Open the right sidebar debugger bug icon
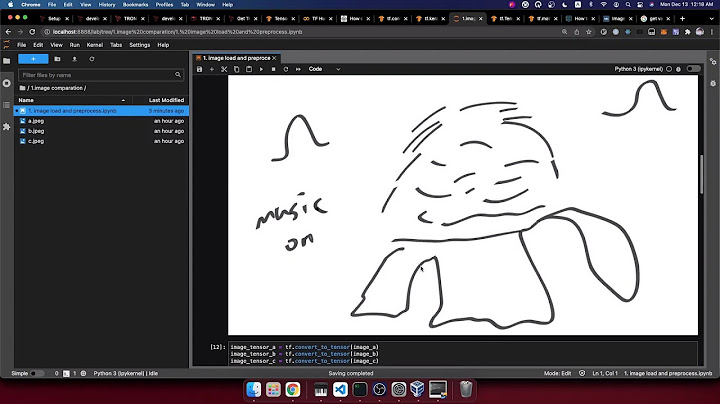The image size is (720, 404). pyautogui.click(x=713, y=84)
